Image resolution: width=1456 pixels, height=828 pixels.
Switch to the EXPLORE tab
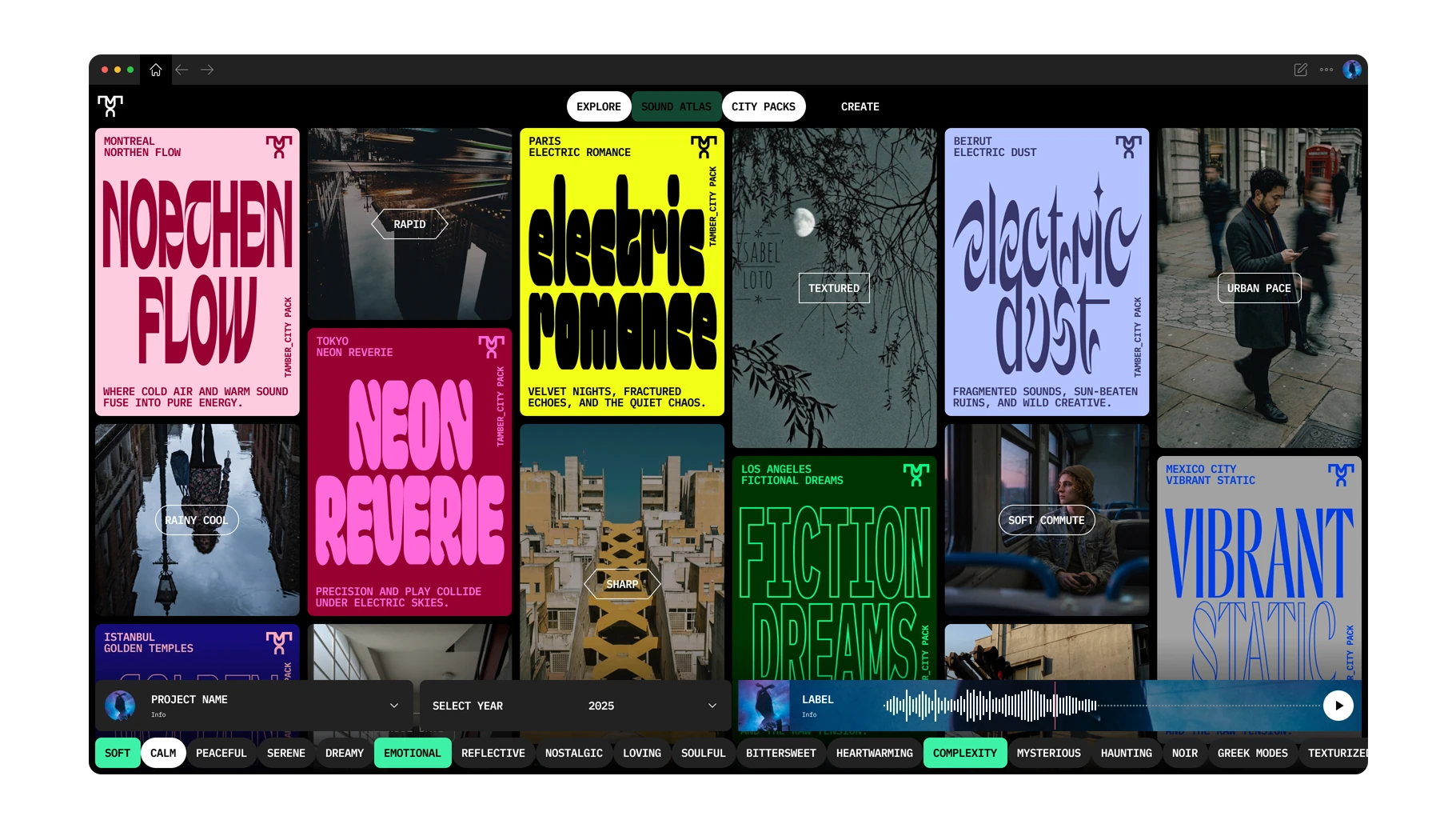click(x=599, y=106)
